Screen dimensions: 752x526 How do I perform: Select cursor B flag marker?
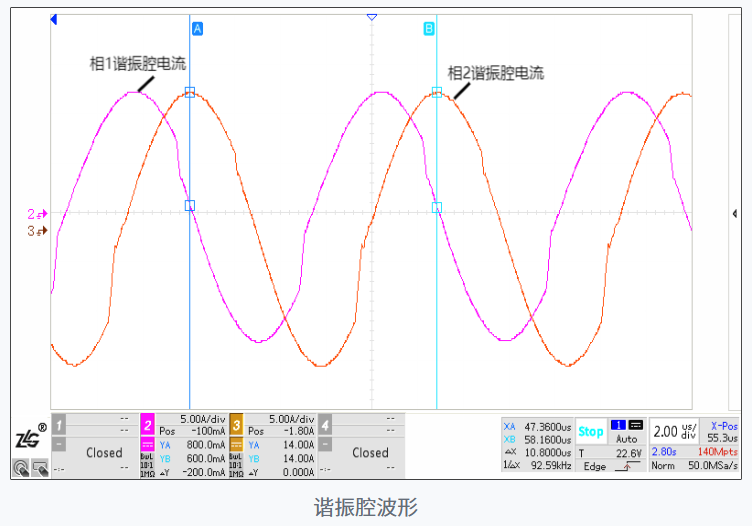(429, 29)
